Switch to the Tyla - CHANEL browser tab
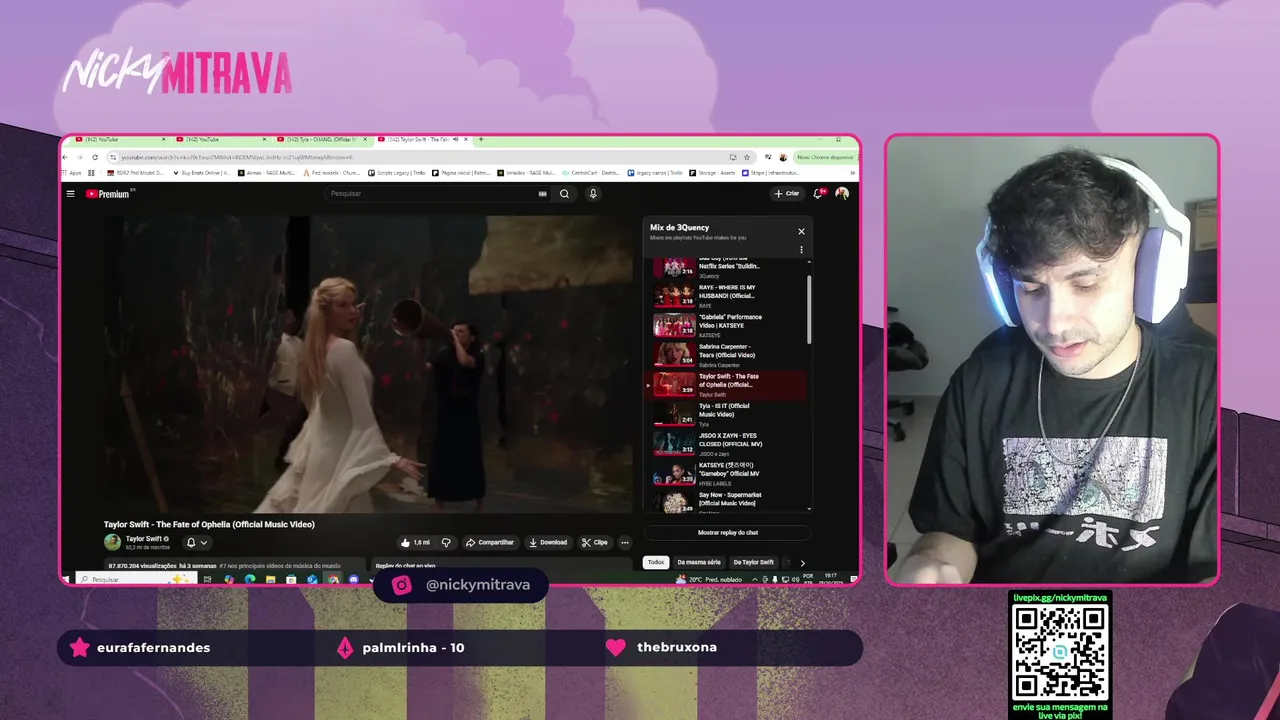1280x720 pixels. [x=320, y=140]
